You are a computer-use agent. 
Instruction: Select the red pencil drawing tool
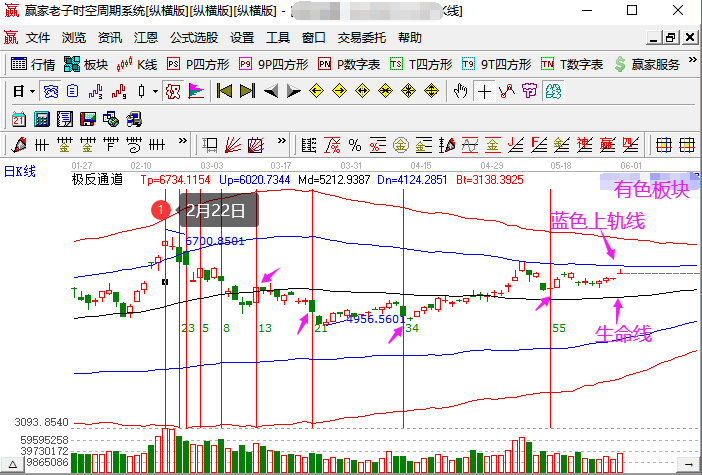[x=19, y=145]
